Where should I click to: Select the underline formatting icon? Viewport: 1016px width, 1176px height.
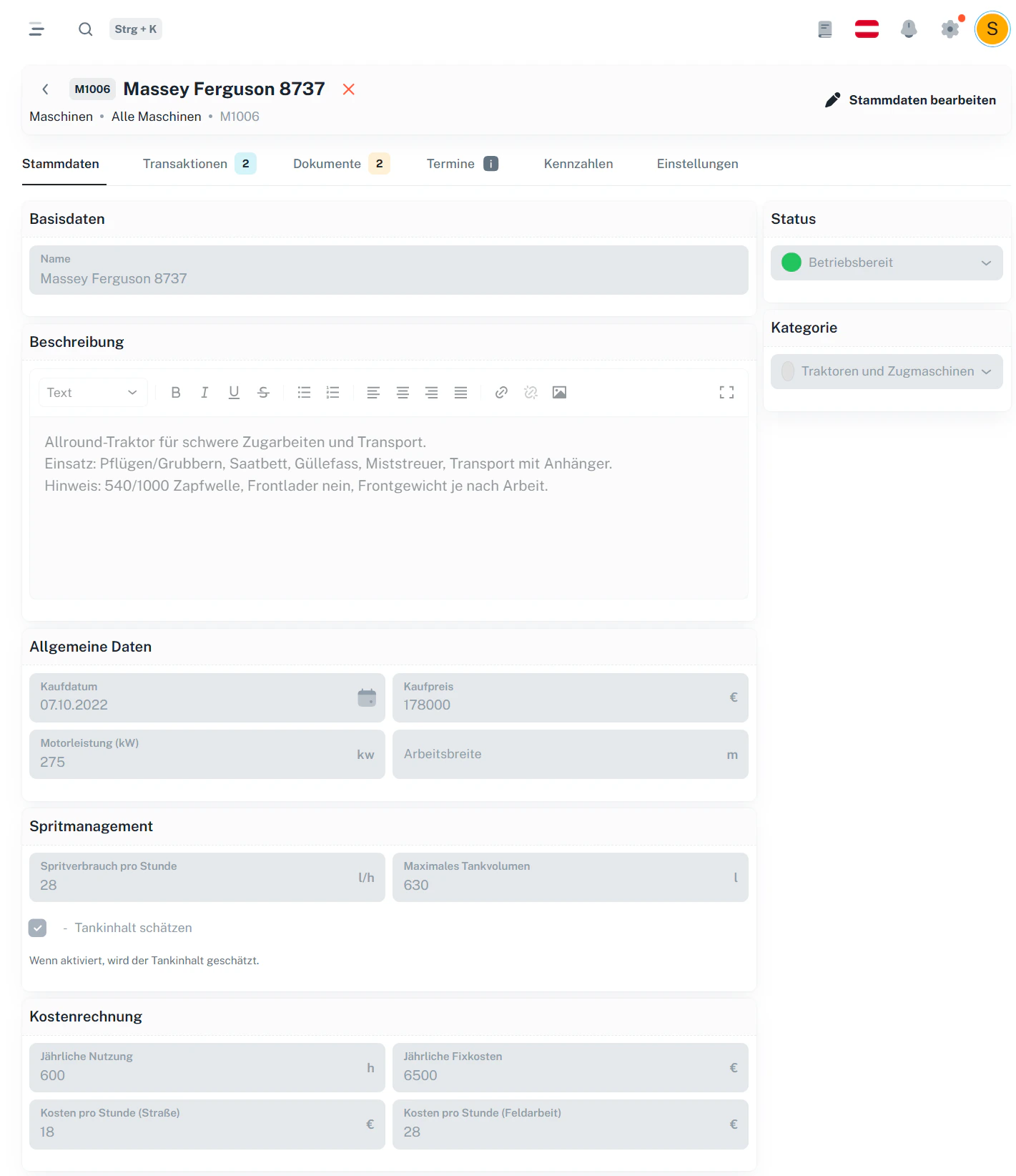(x=234, y=392)
